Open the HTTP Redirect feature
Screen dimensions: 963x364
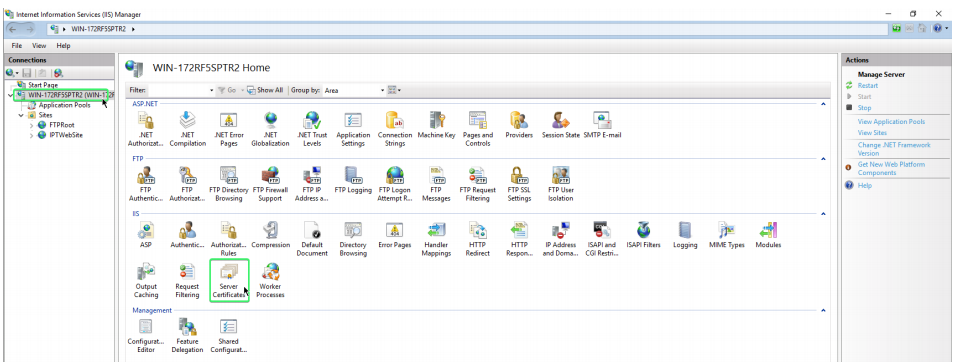coord(478,239)
